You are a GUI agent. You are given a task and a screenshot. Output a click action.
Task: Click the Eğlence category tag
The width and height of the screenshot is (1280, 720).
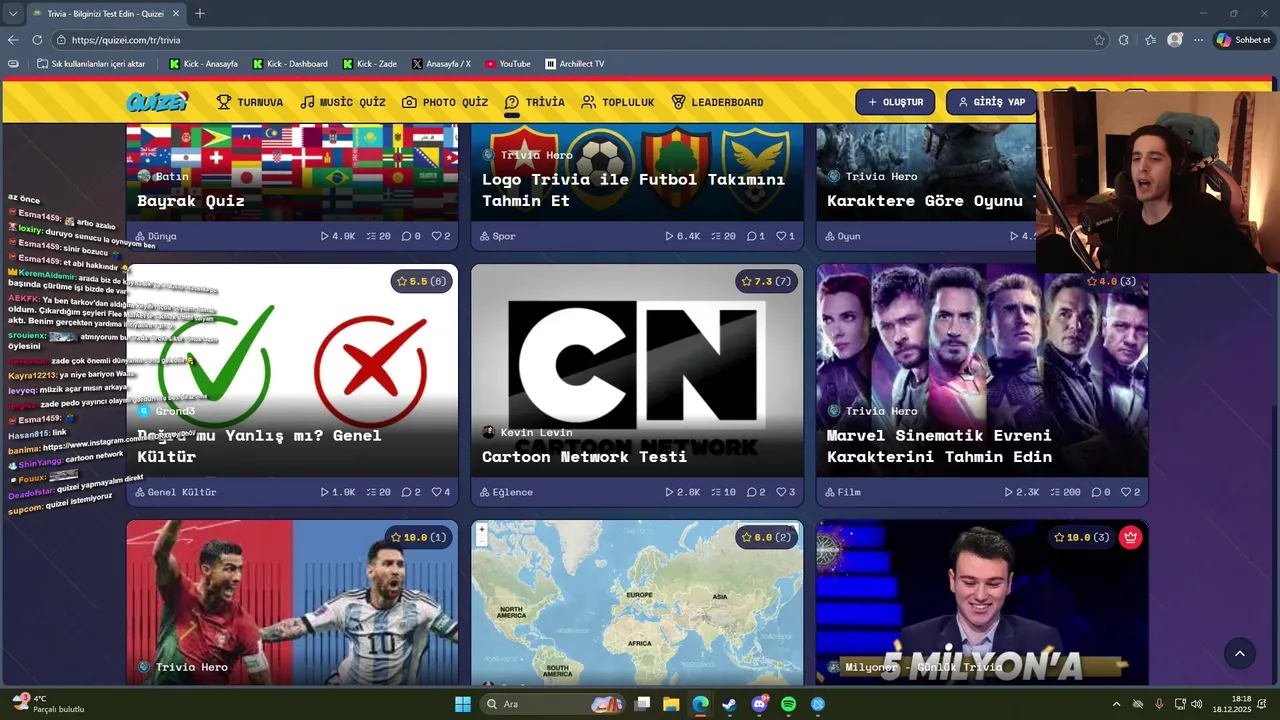[506, 492]
